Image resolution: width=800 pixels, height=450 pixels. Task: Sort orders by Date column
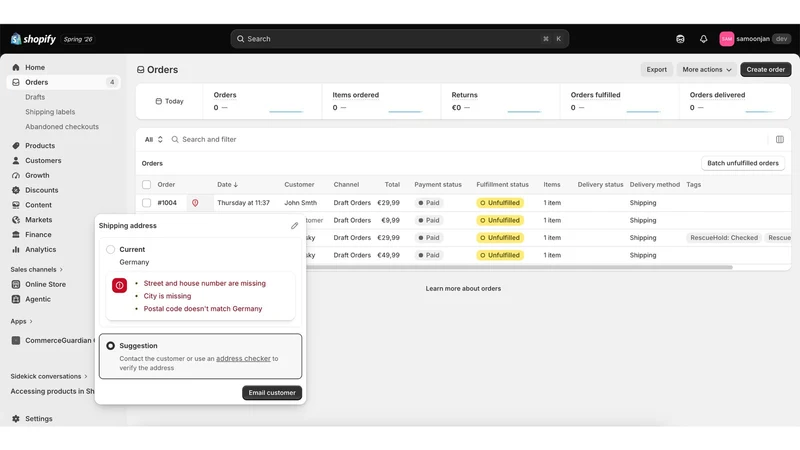click(x=228, y=184)
